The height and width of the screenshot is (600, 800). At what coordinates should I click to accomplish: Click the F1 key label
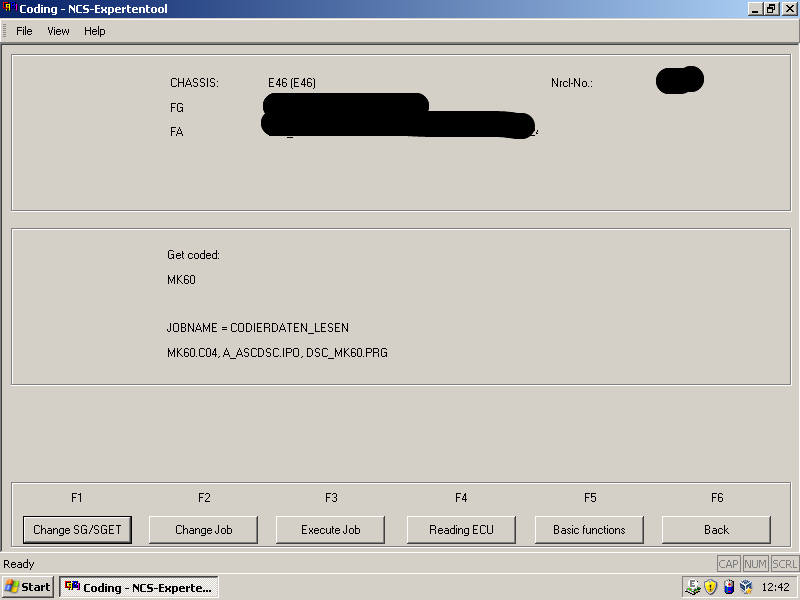[77, 497]
